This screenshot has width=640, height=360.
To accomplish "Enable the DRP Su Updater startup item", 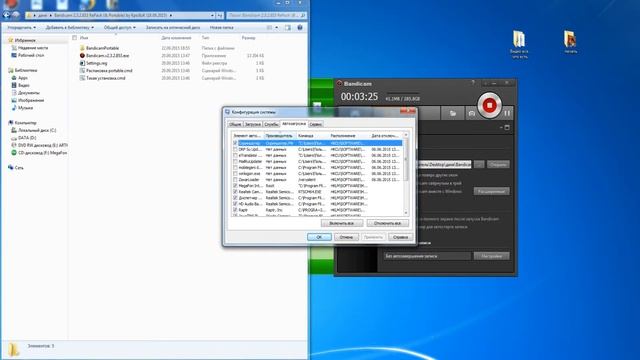I will (235, 149).
